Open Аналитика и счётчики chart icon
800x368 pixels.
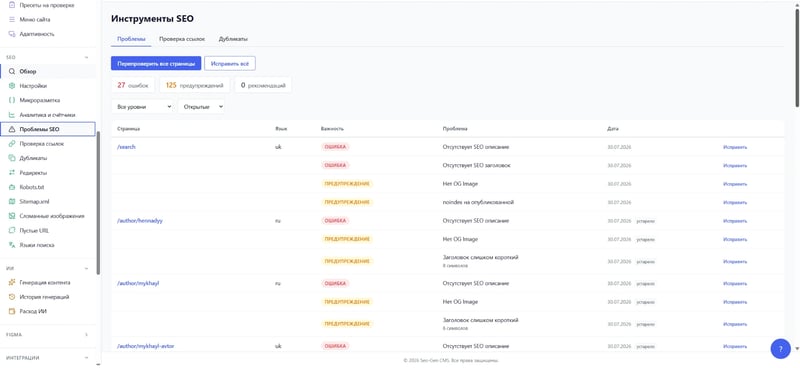click(x=12, y=115)
